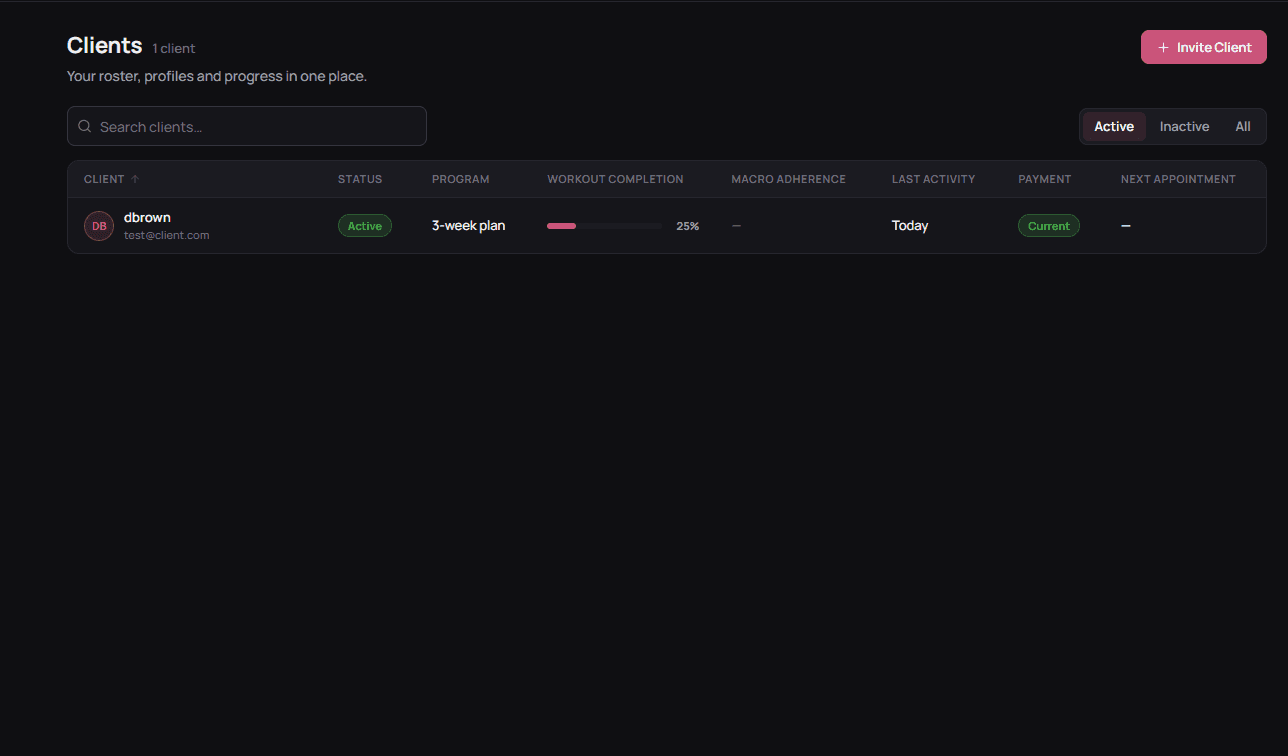Click the Active status badge
1288x756 pixels.
pyautogui.click(x=365, y=226)
